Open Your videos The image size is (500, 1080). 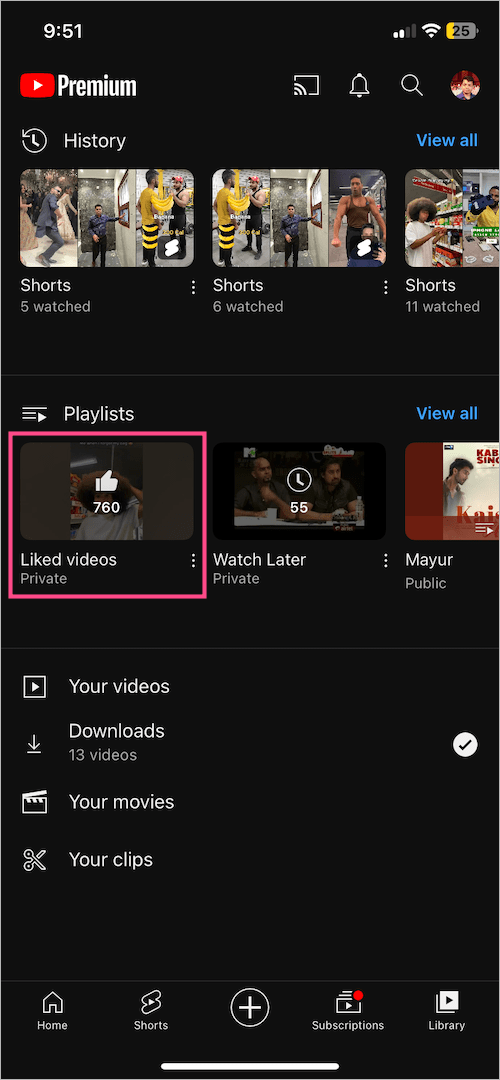click(250, 687)
